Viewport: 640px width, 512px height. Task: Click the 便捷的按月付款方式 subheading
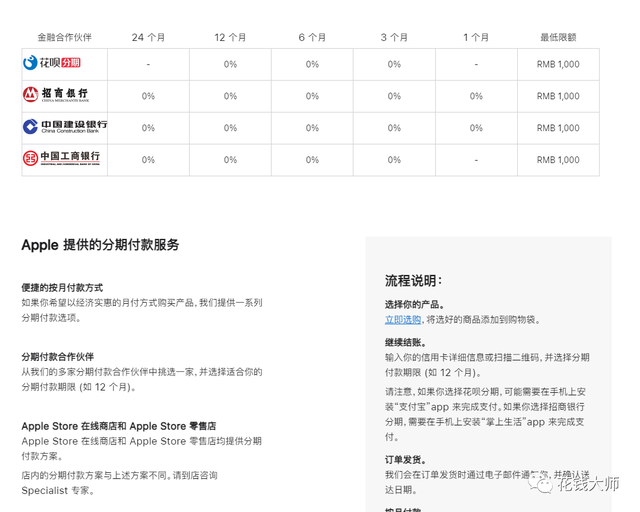[62, 287]
